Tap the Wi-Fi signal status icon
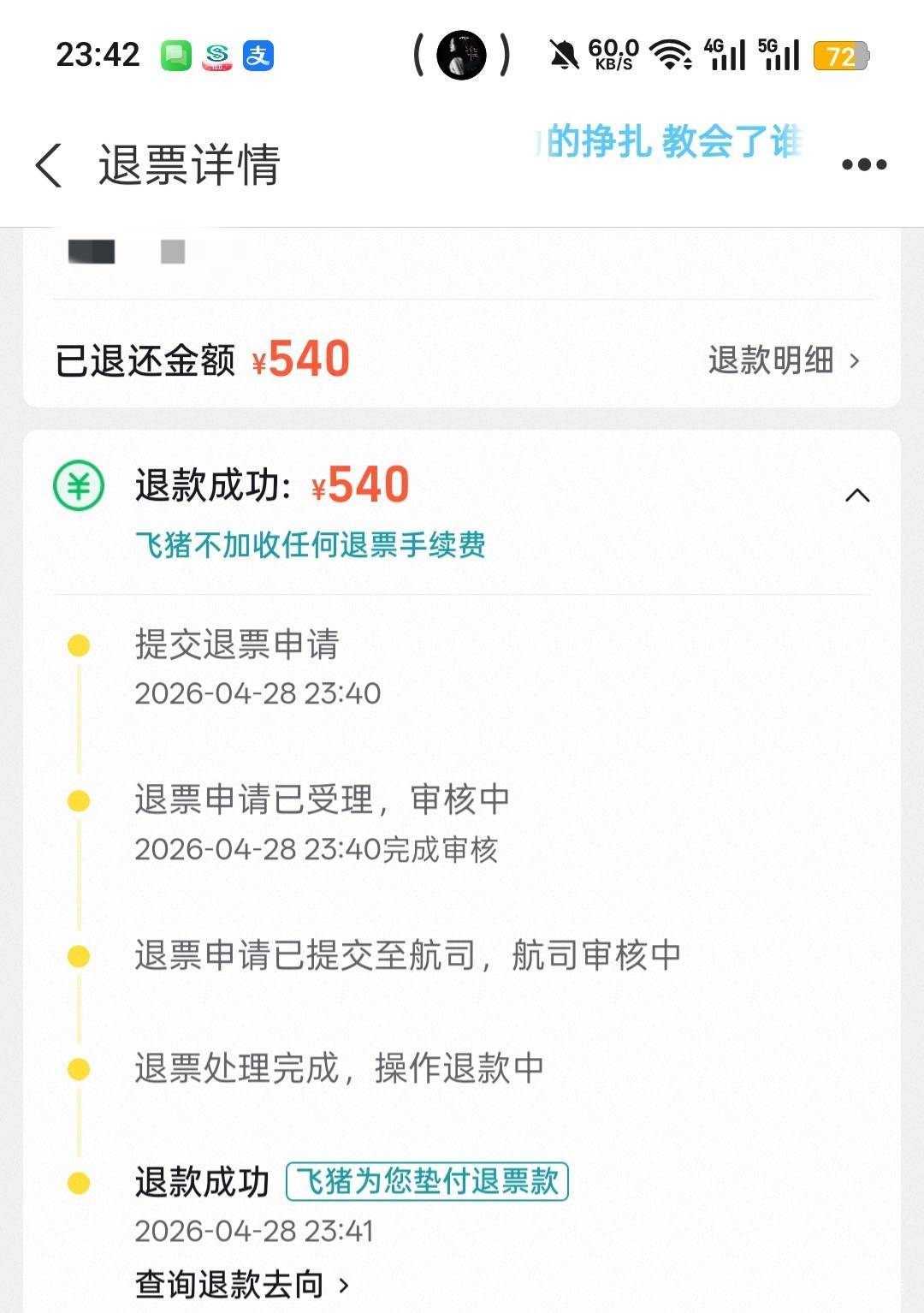Screen dimensions: 924x1313 click(x=671, y=55)
